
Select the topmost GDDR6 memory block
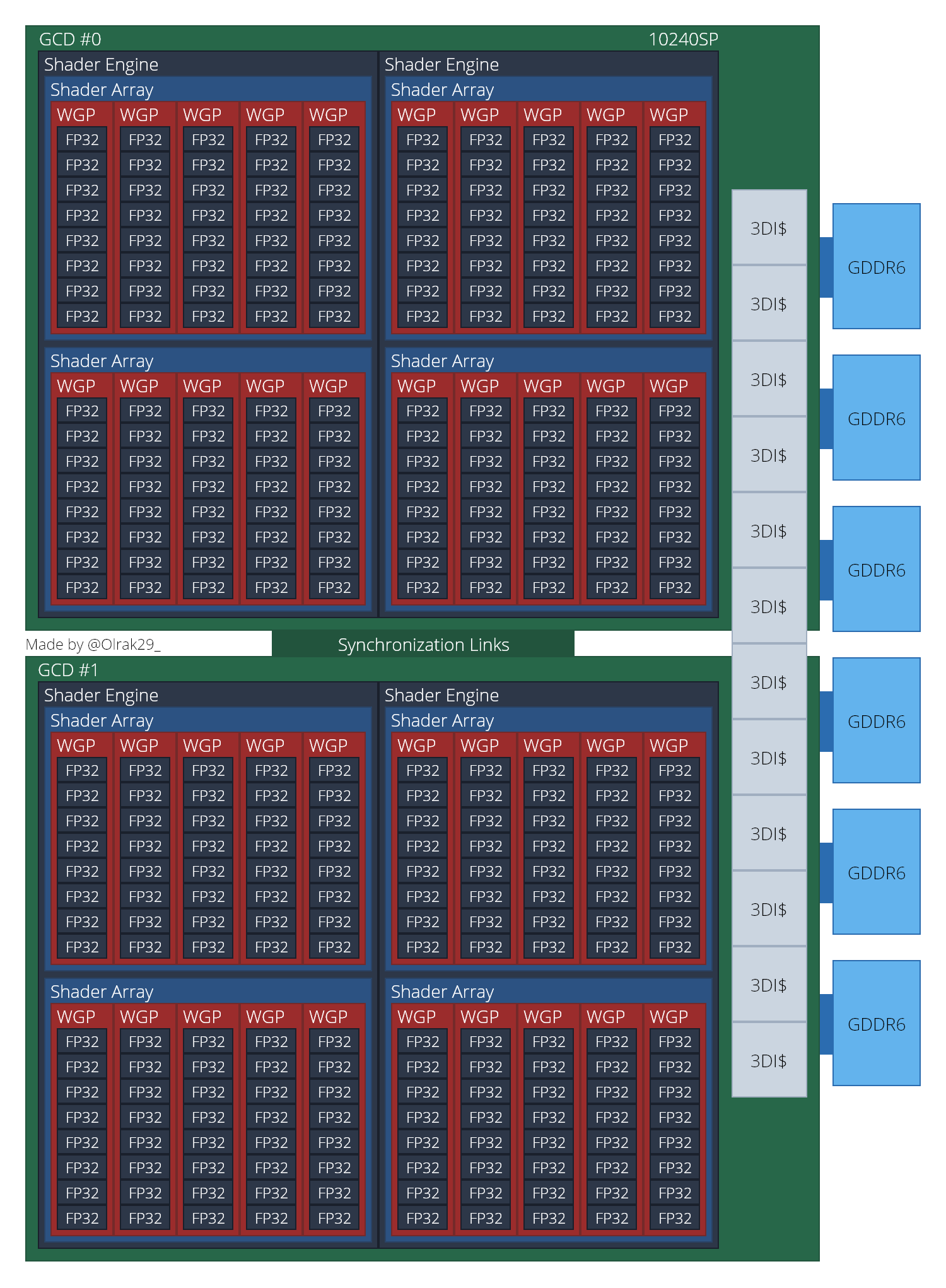pyautogui.click(x=876, y=267)
